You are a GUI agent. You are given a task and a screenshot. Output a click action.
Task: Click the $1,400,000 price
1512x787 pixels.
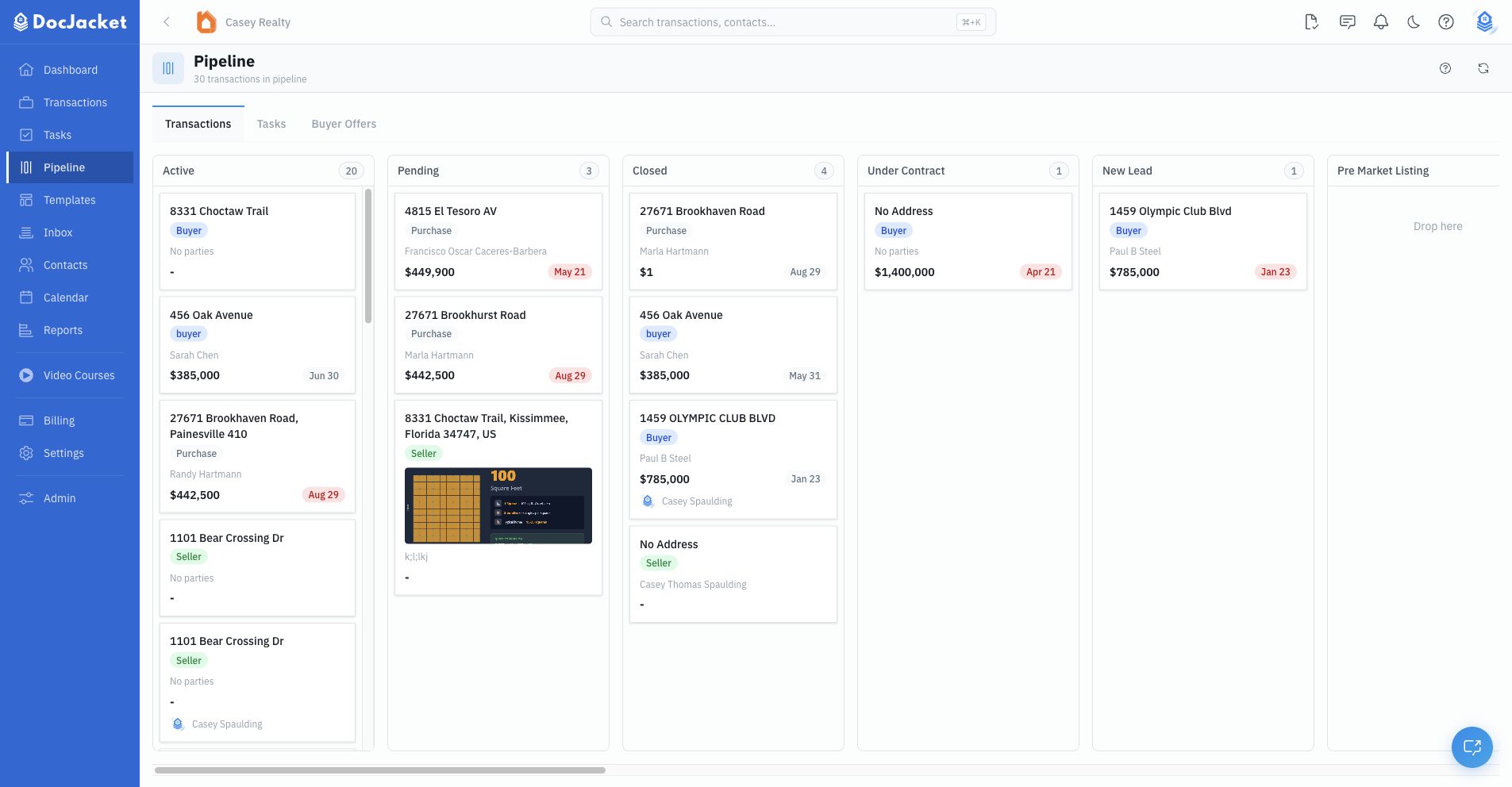(904, 272)
